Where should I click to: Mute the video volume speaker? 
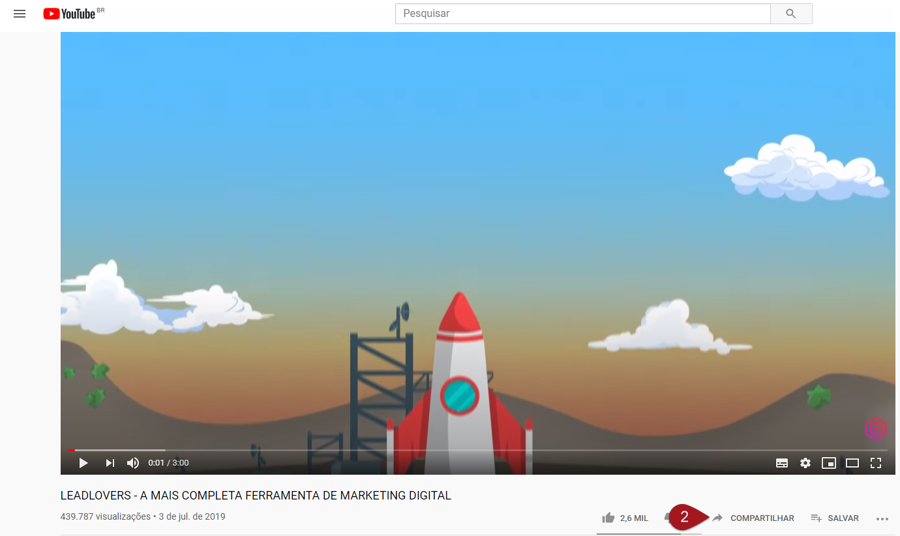tap(133, 463)
